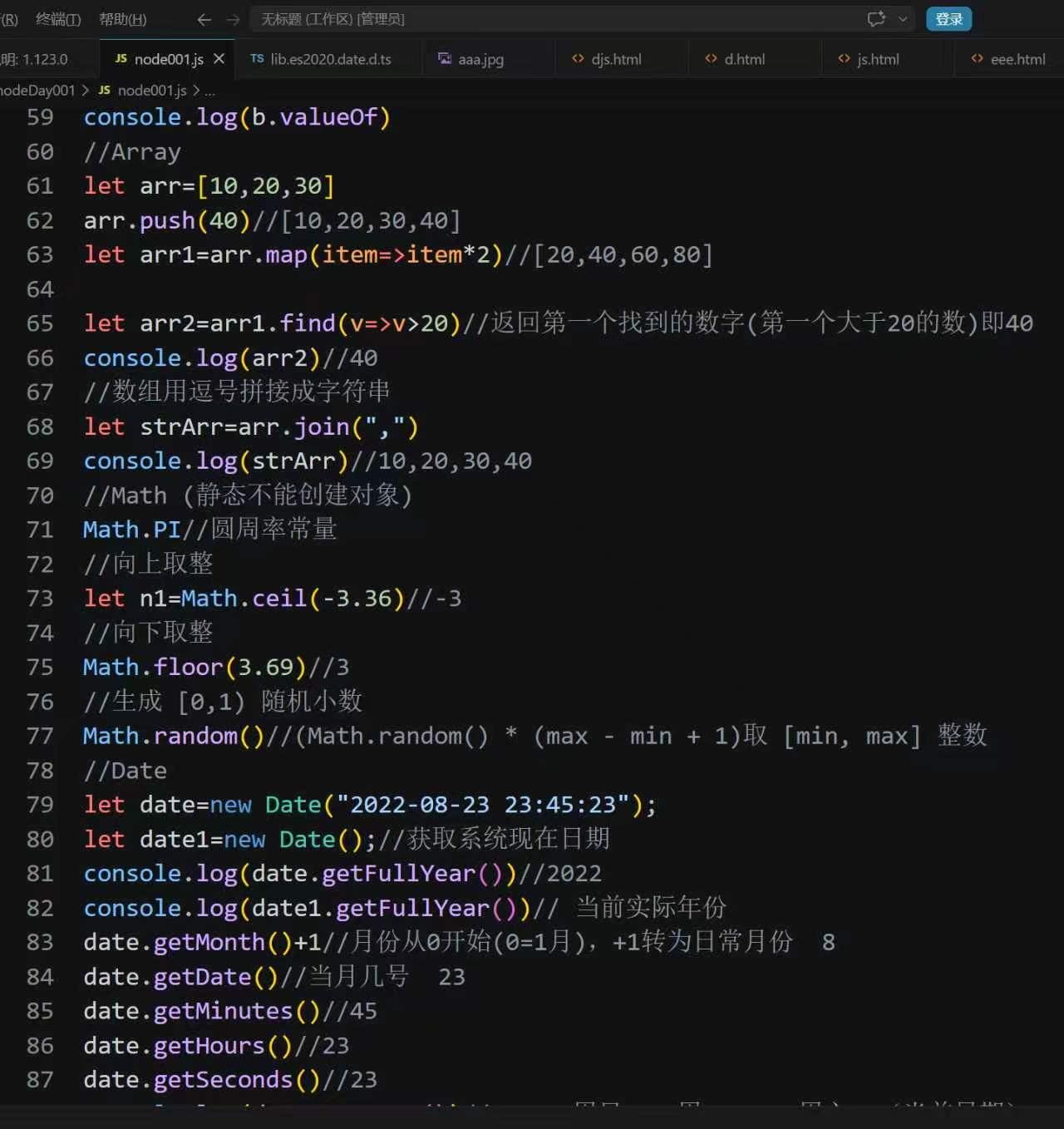Screen dimensions: 1064x1129
Task: Click date1.getFullYear() on line 82
Action: (x=384, y=909)
